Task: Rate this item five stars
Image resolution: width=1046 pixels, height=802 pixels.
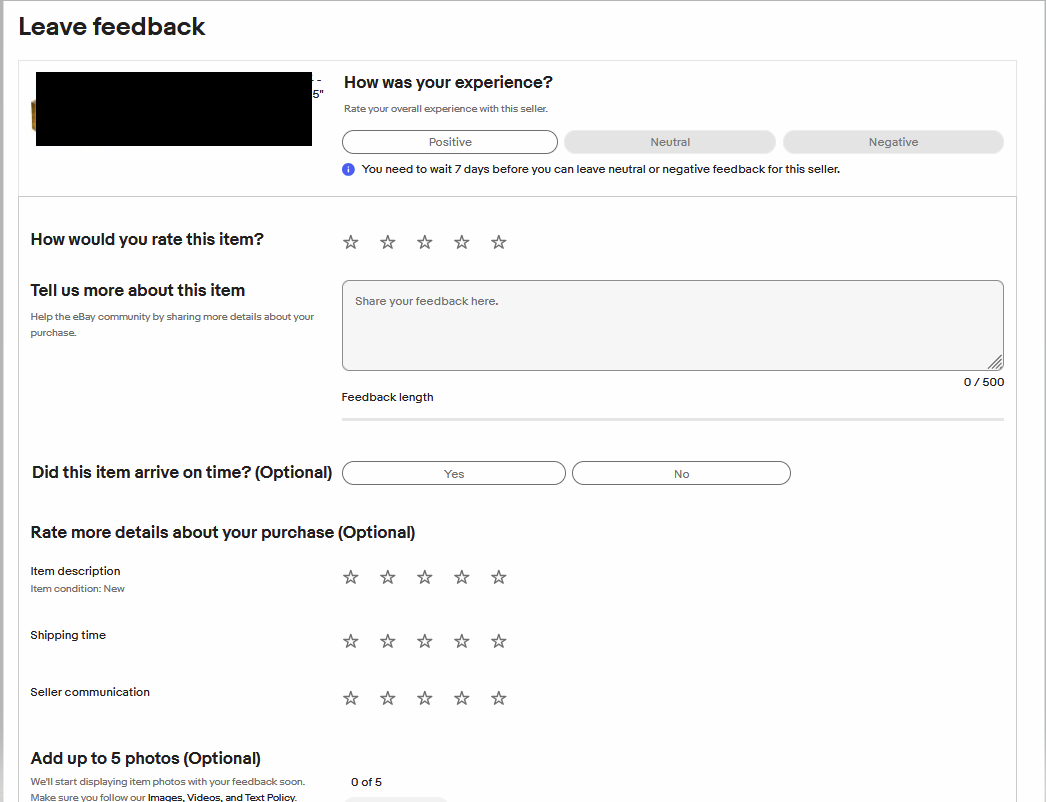Action: (499, 242)
